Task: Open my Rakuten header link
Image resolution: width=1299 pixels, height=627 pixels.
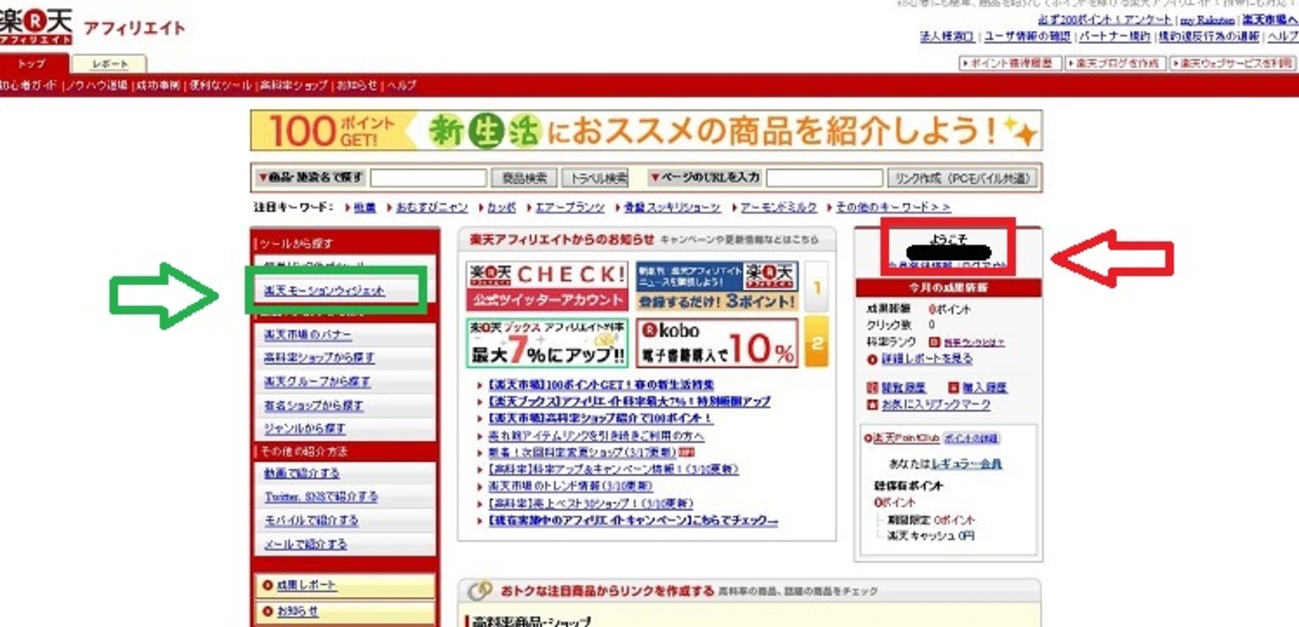Action: pos(1207,20)
